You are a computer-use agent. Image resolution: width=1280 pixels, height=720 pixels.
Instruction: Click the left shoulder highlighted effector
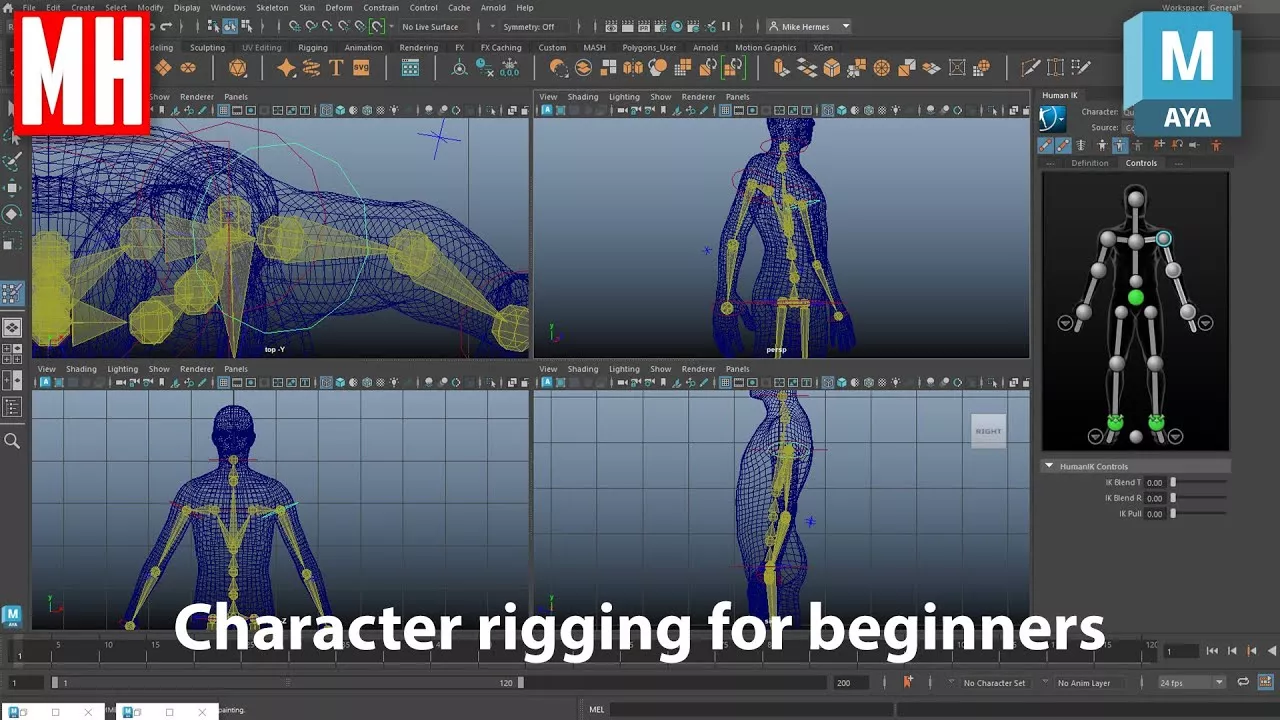[1163, 239]
